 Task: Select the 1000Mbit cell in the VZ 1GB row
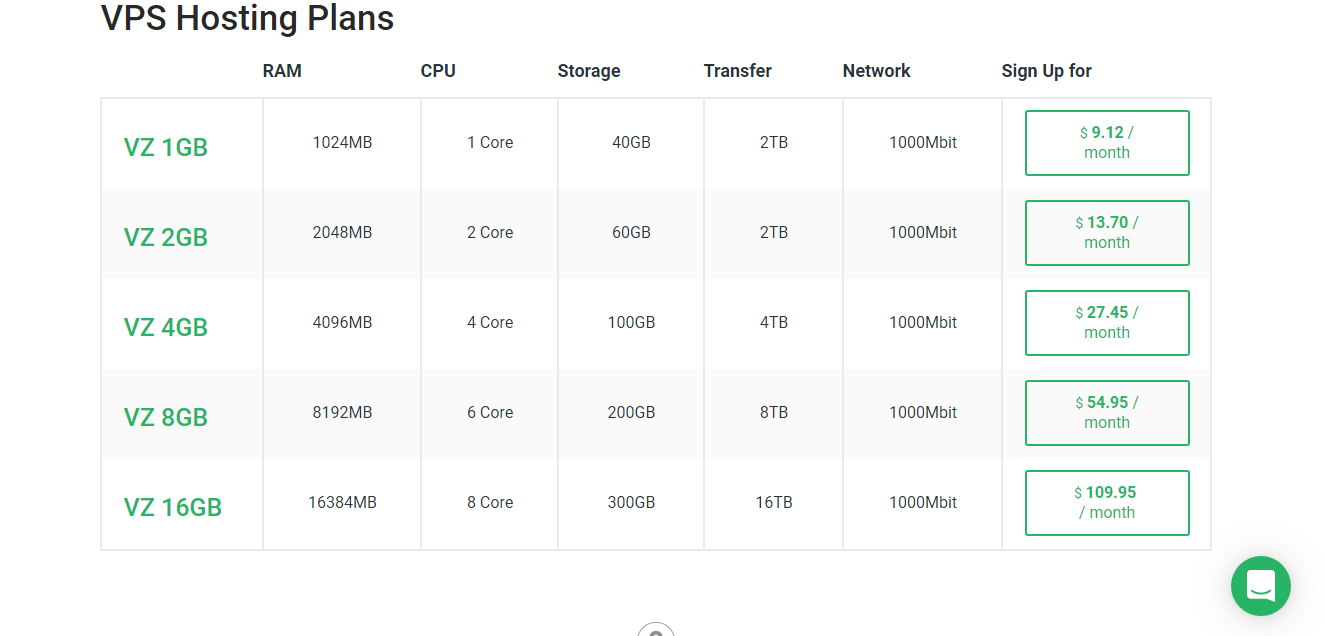(921, 142)
